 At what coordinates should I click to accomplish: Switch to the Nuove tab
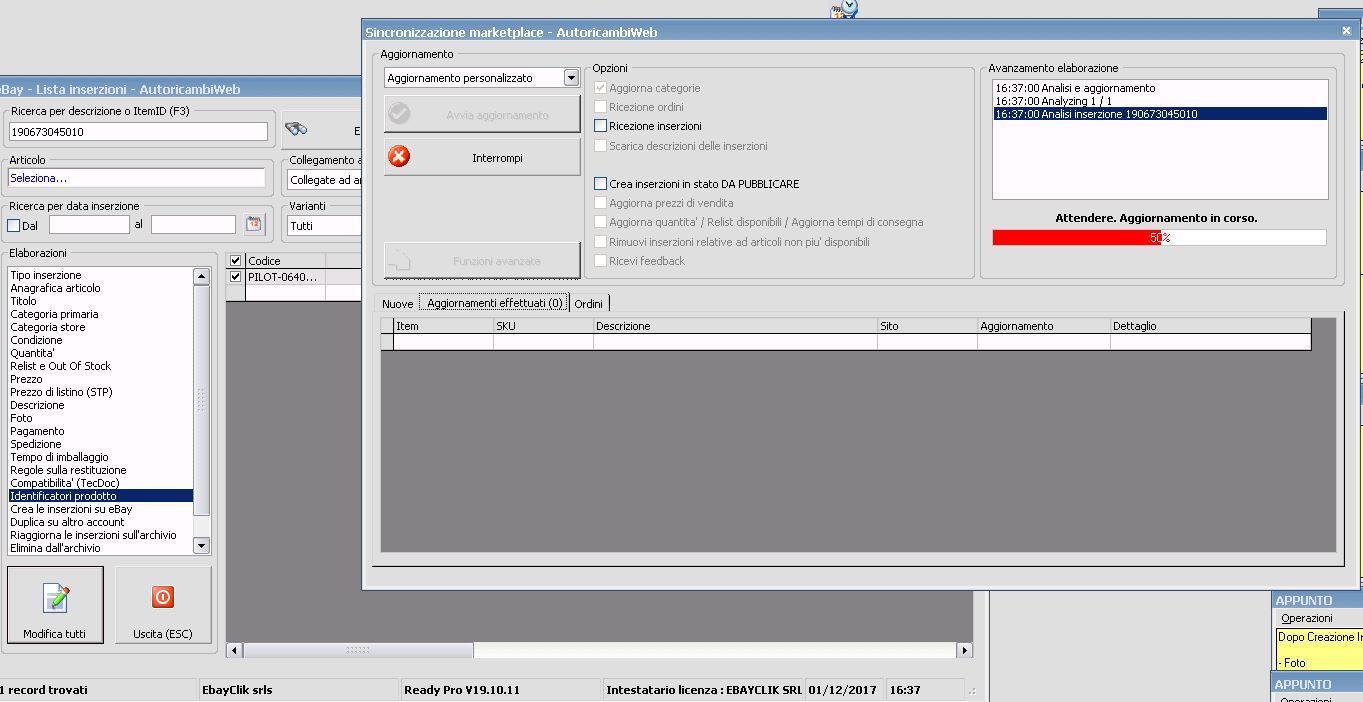tap(397, 303)
